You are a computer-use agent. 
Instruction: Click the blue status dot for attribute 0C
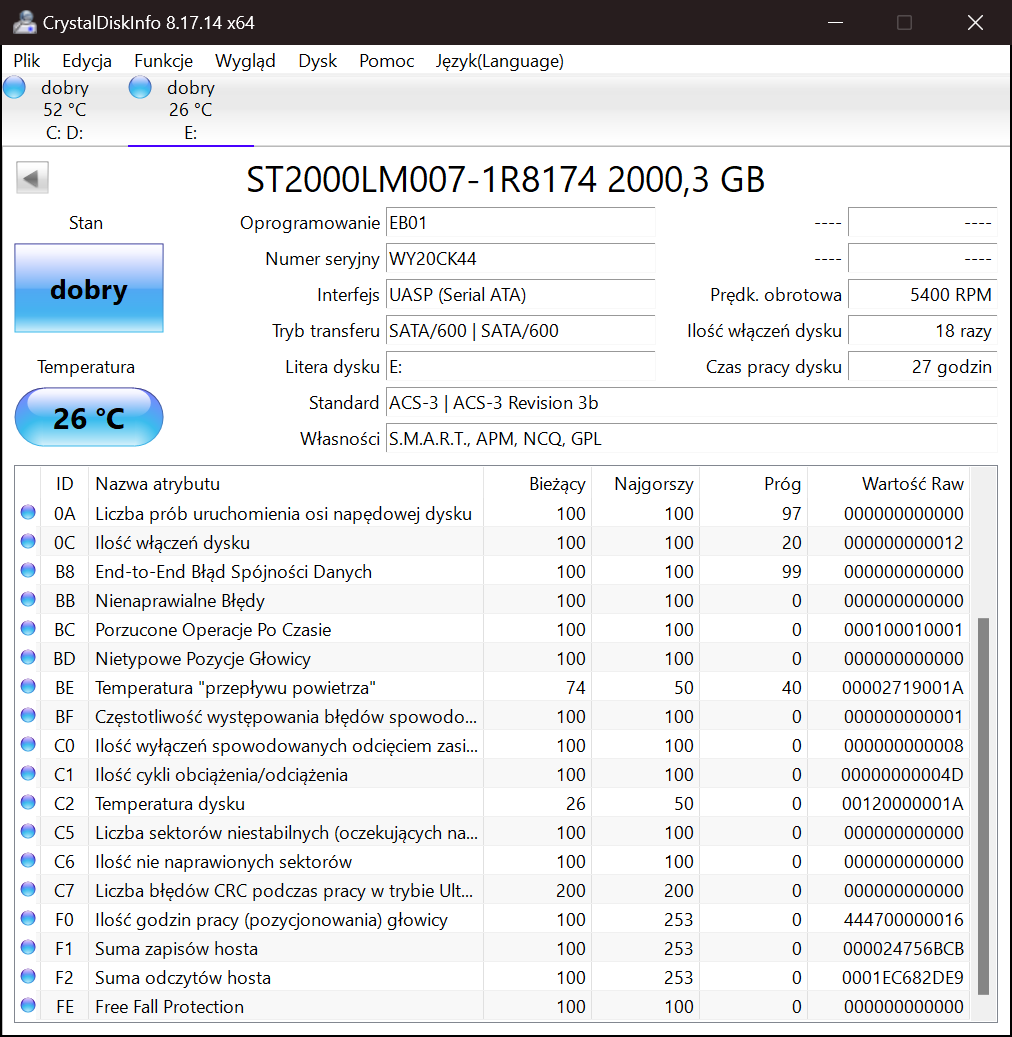(x=28, y=542)
